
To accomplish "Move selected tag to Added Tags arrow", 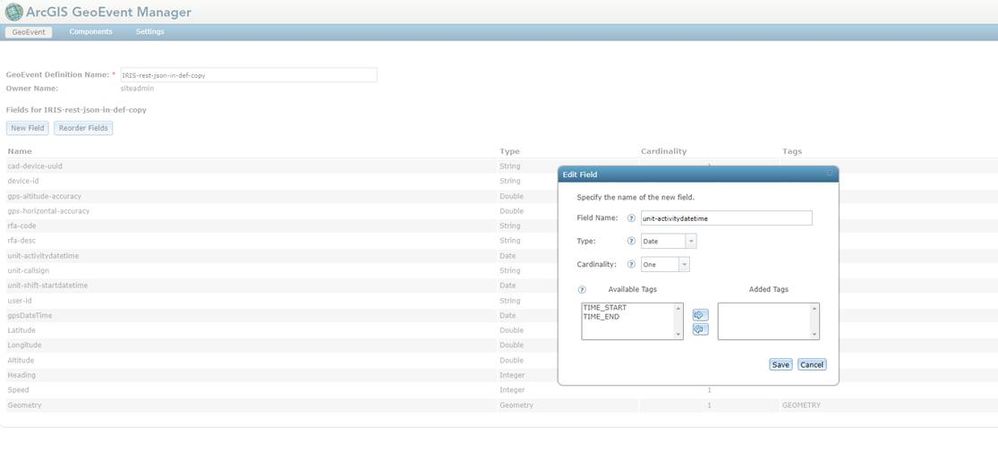I will click(700, 315).
